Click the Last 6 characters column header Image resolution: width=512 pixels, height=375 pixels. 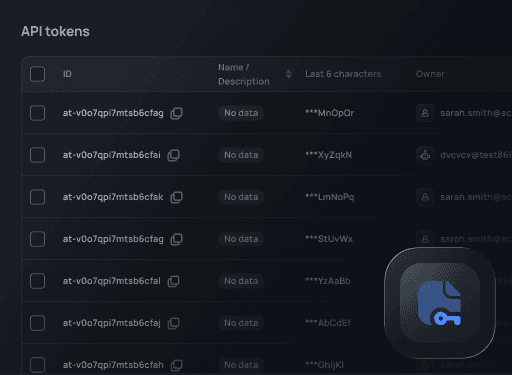[343, 74]
